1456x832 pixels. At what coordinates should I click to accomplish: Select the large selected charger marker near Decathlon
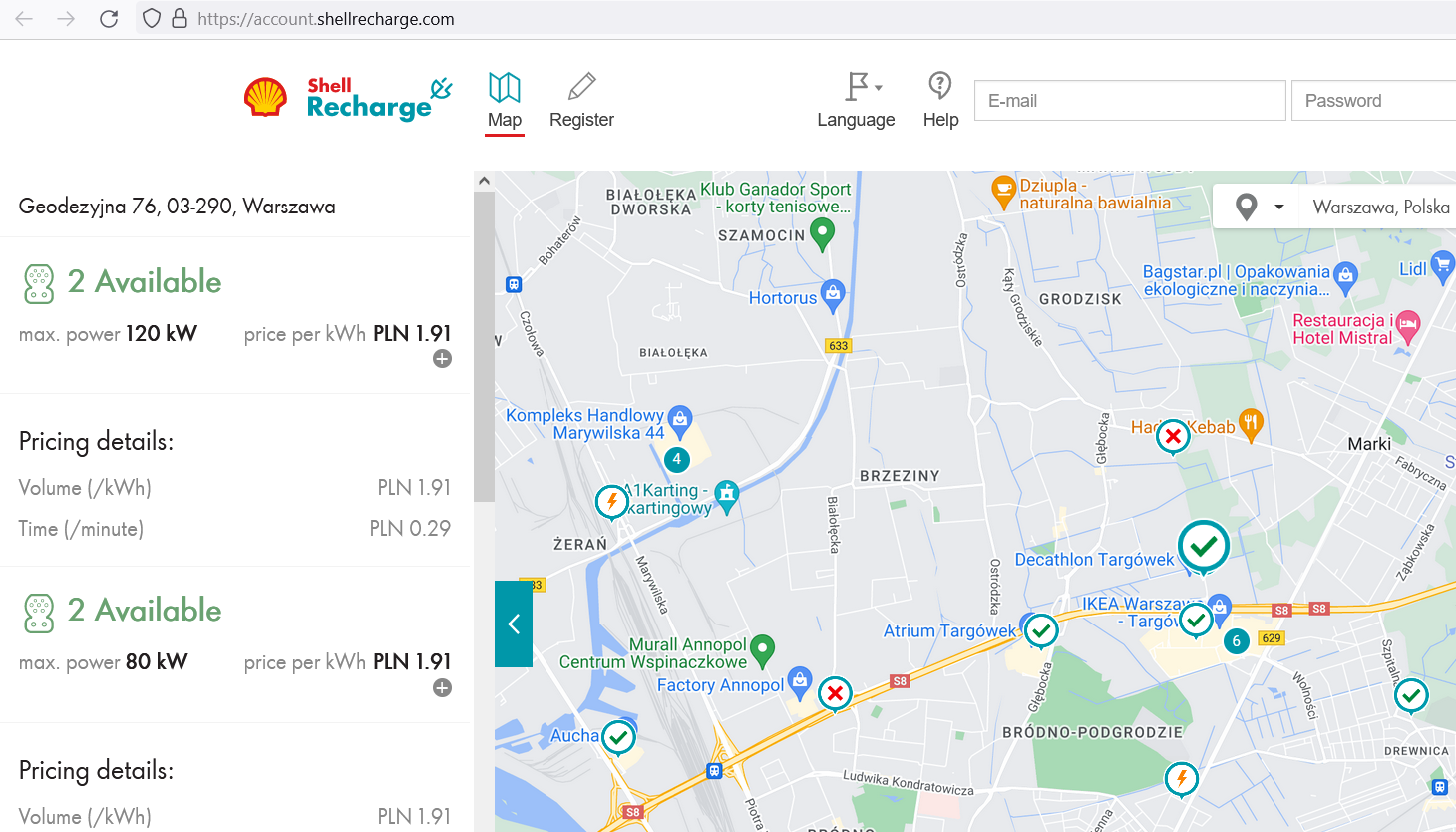tap(1204, 547)
